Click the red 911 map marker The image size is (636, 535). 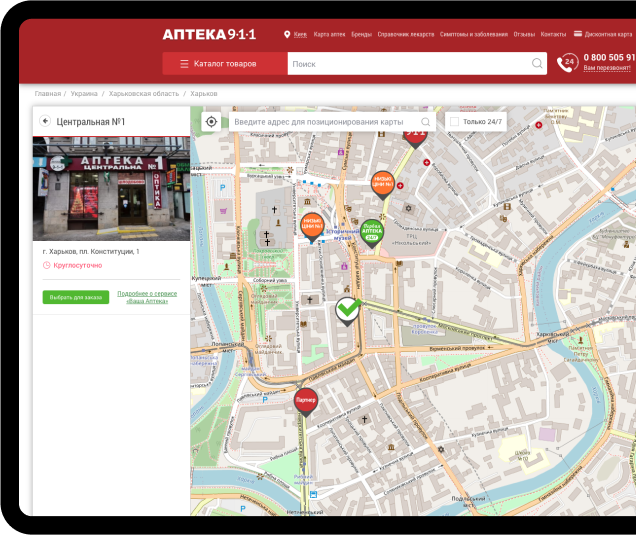coord(415,139)
